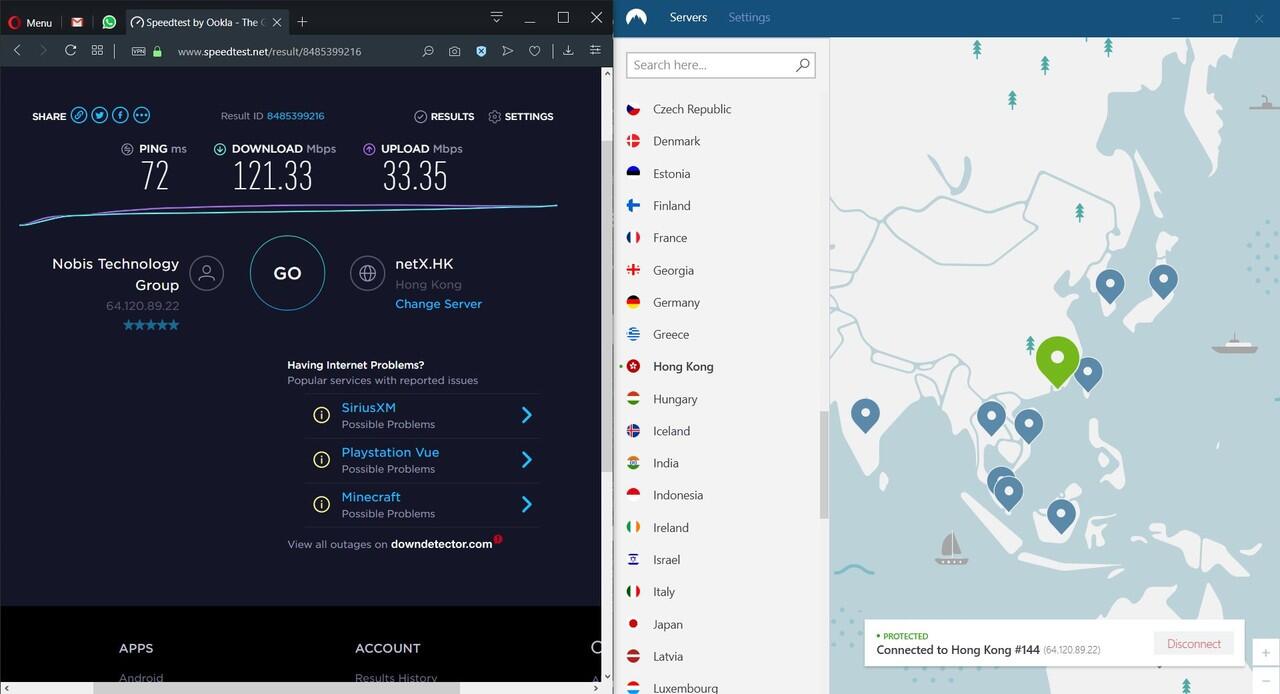The width and height of the screenshot is (1280, 694).
Task: Zoom out the NordVPN map
Action: coord(1265,679)
